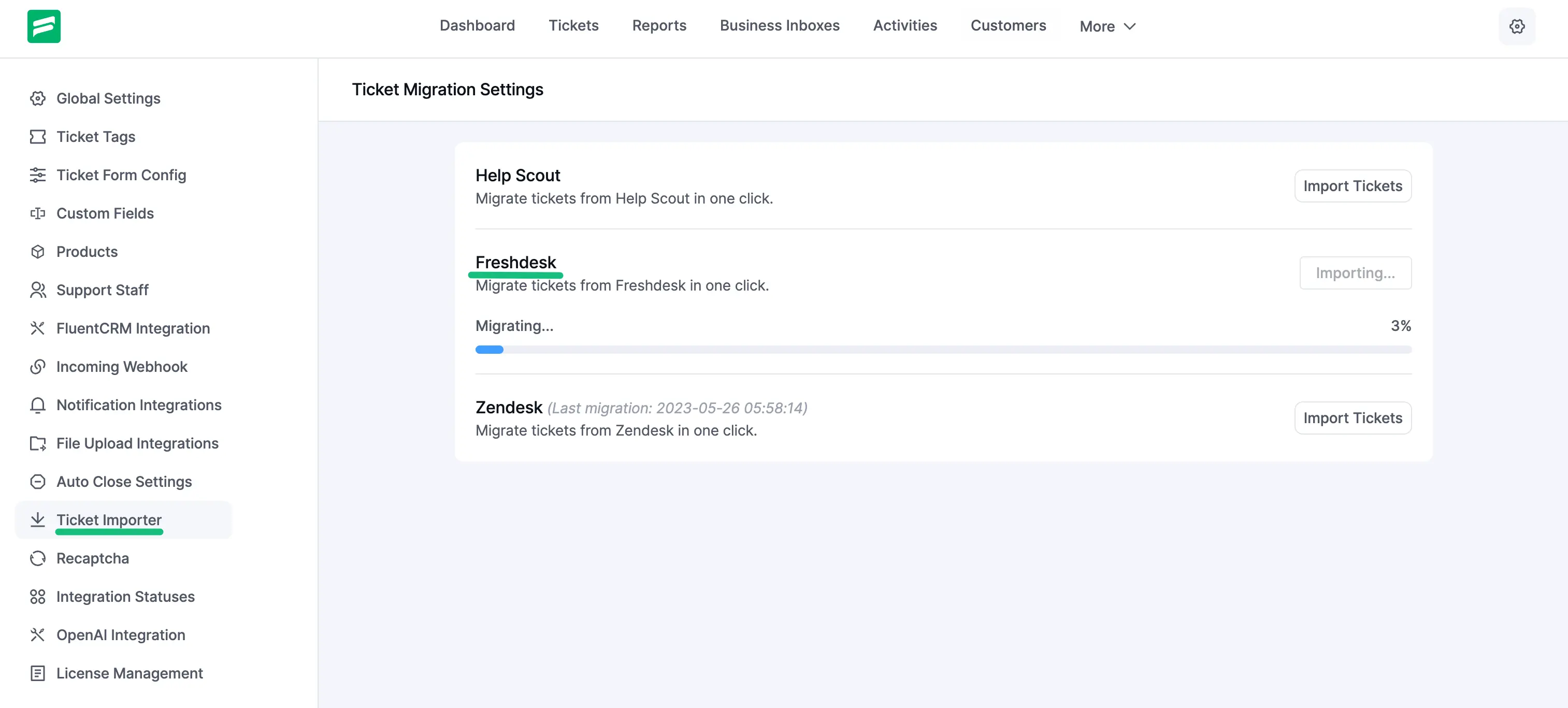
Task: Click the Recaptcha refresh icon
Action: pos(38,558)
